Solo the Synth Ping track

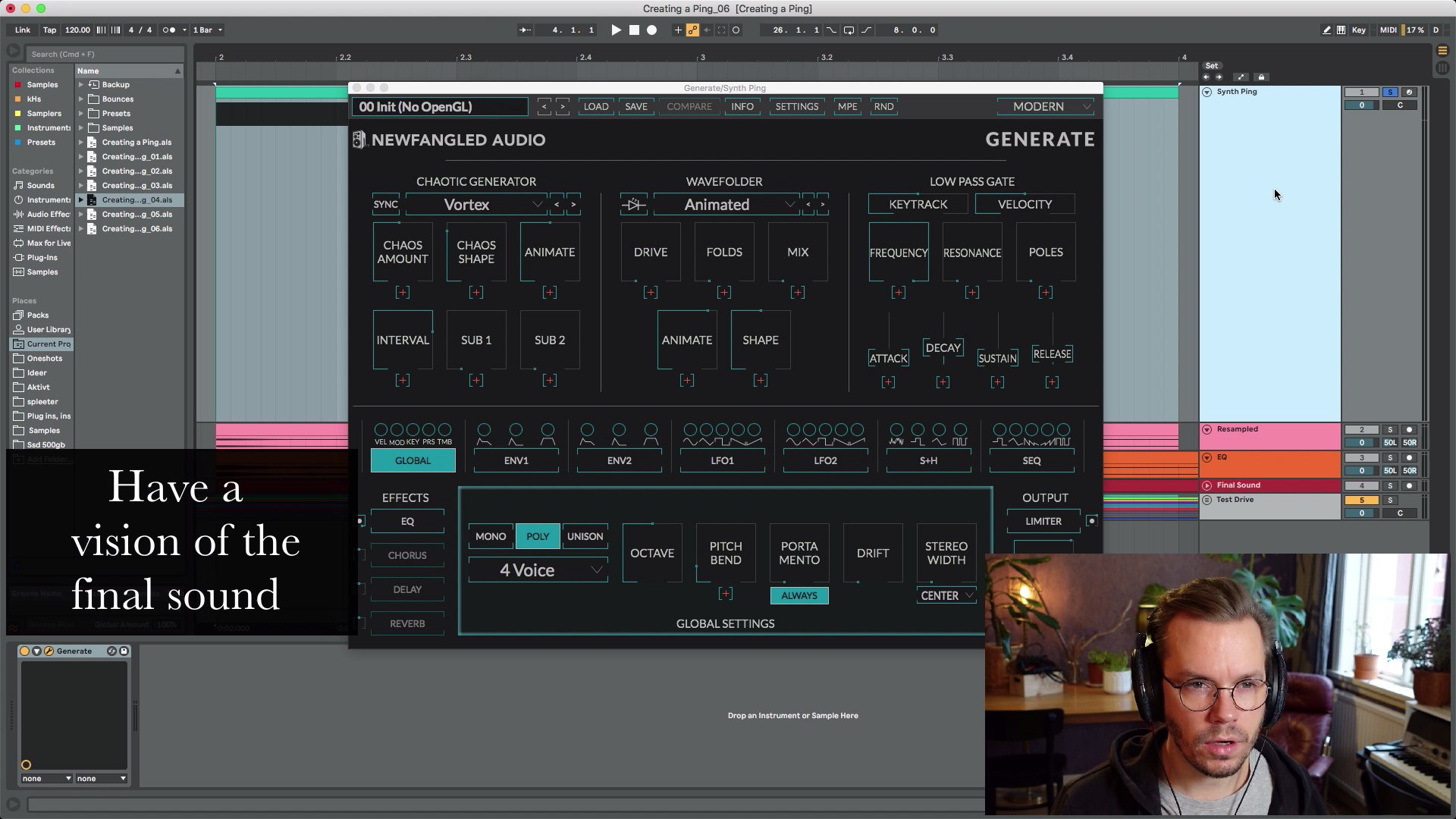click(x=1390, y=92)
